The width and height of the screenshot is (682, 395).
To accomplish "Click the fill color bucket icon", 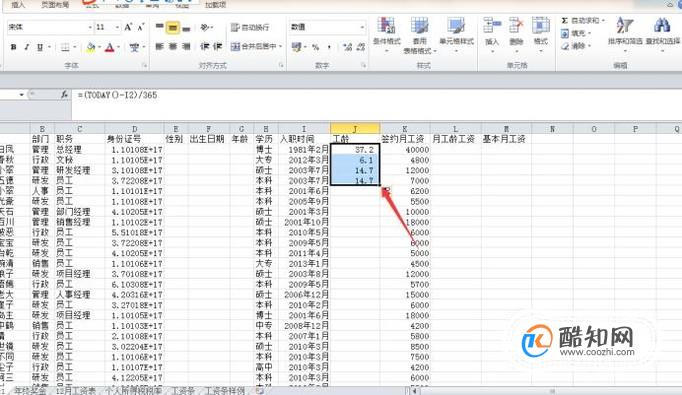I will 90,47.
